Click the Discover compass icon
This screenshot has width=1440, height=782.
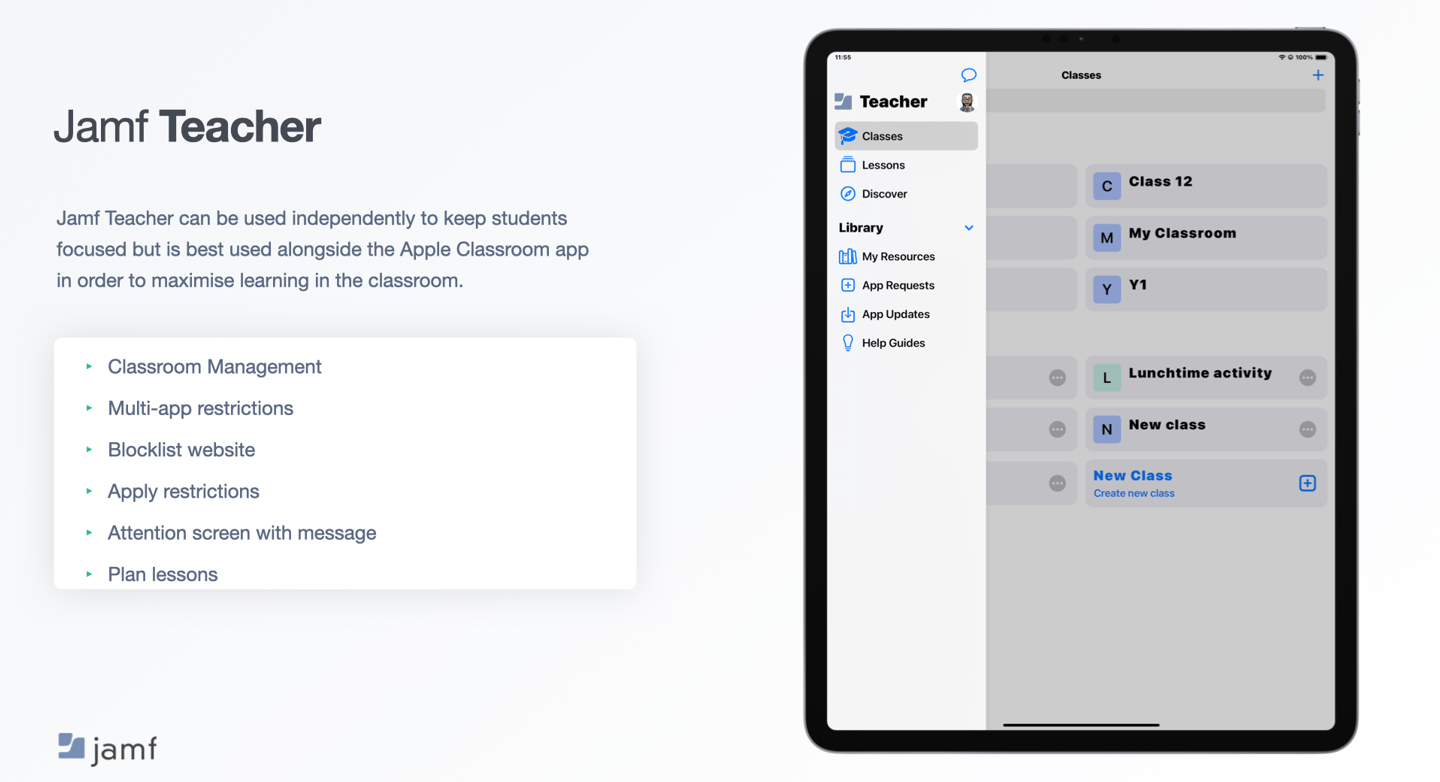coord(848,194)
